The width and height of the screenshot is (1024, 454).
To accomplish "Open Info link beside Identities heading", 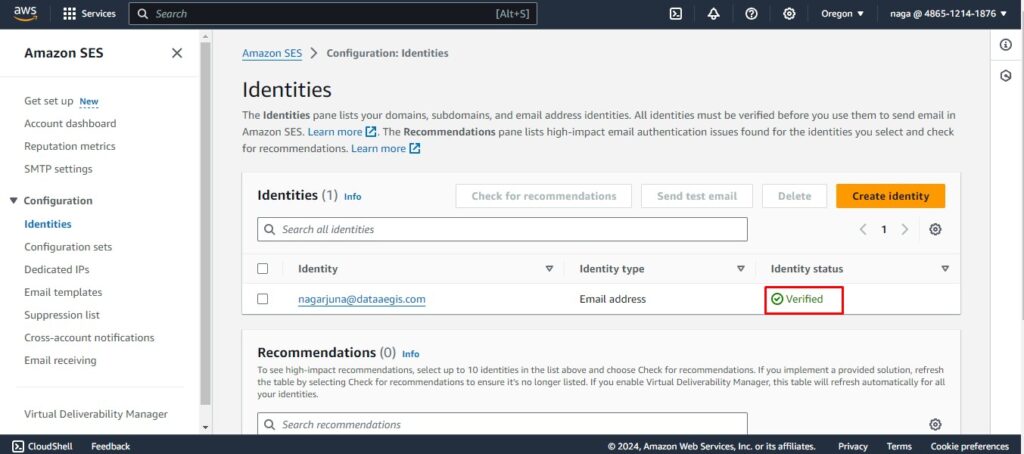I will [x=353, y=197].
